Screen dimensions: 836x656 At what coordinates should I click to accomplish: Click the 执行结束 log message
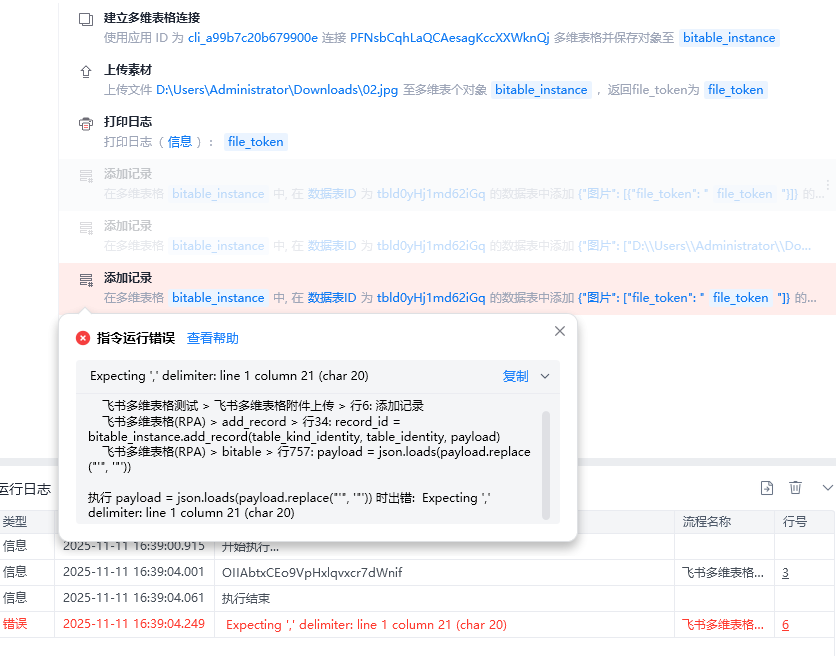tap(246, 598)
